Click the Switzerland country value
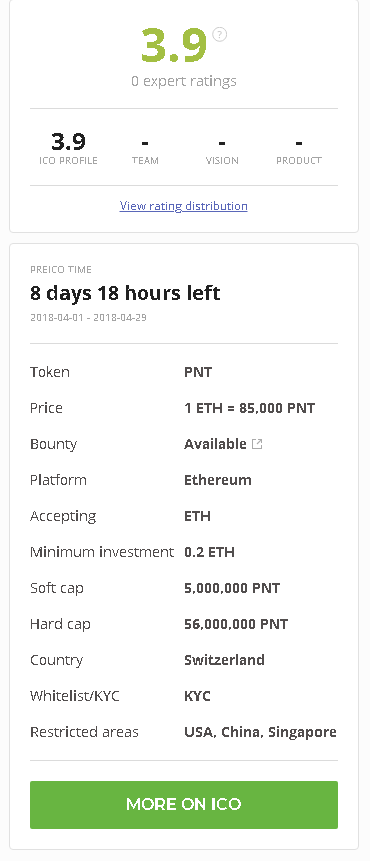 tap(225, 660)
